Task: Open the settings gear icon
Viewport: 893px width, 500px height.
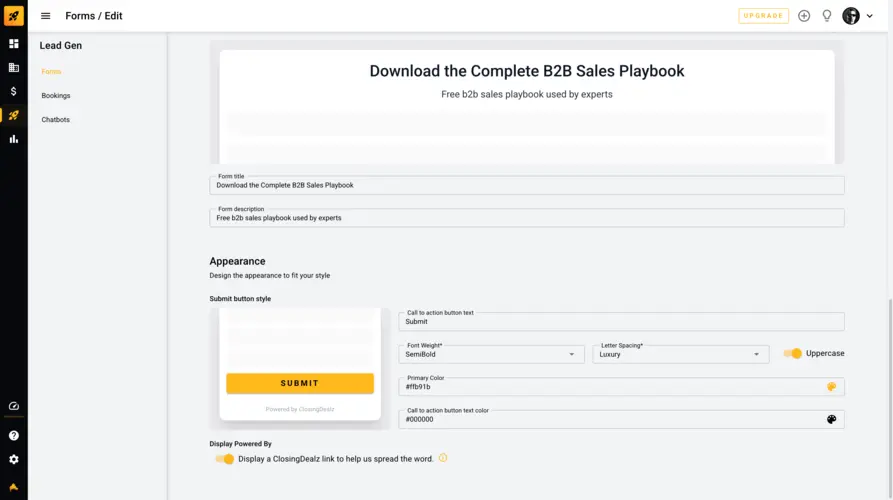Action: [x=14, y=460]
